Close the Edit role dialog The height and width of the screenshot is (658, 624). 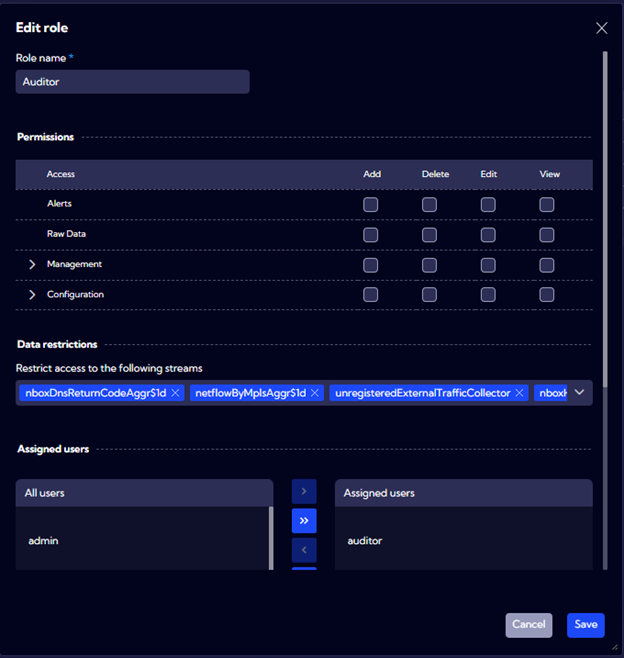601,28
